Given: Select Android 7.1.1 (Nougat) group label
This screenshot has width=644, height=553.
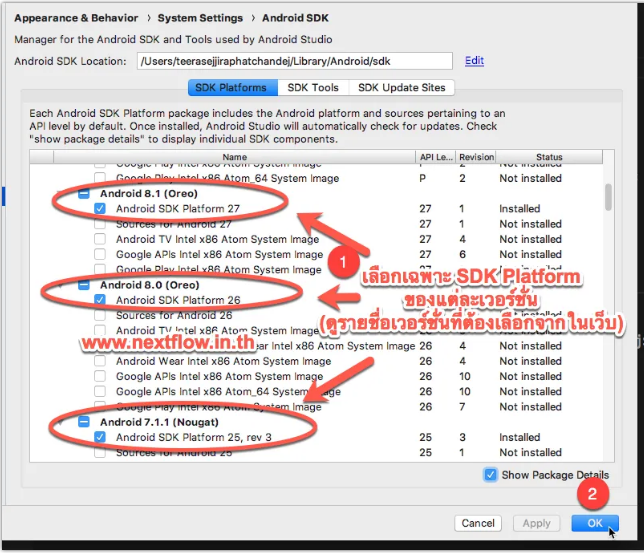Looking at the screenshot, I should click(159, 422).
